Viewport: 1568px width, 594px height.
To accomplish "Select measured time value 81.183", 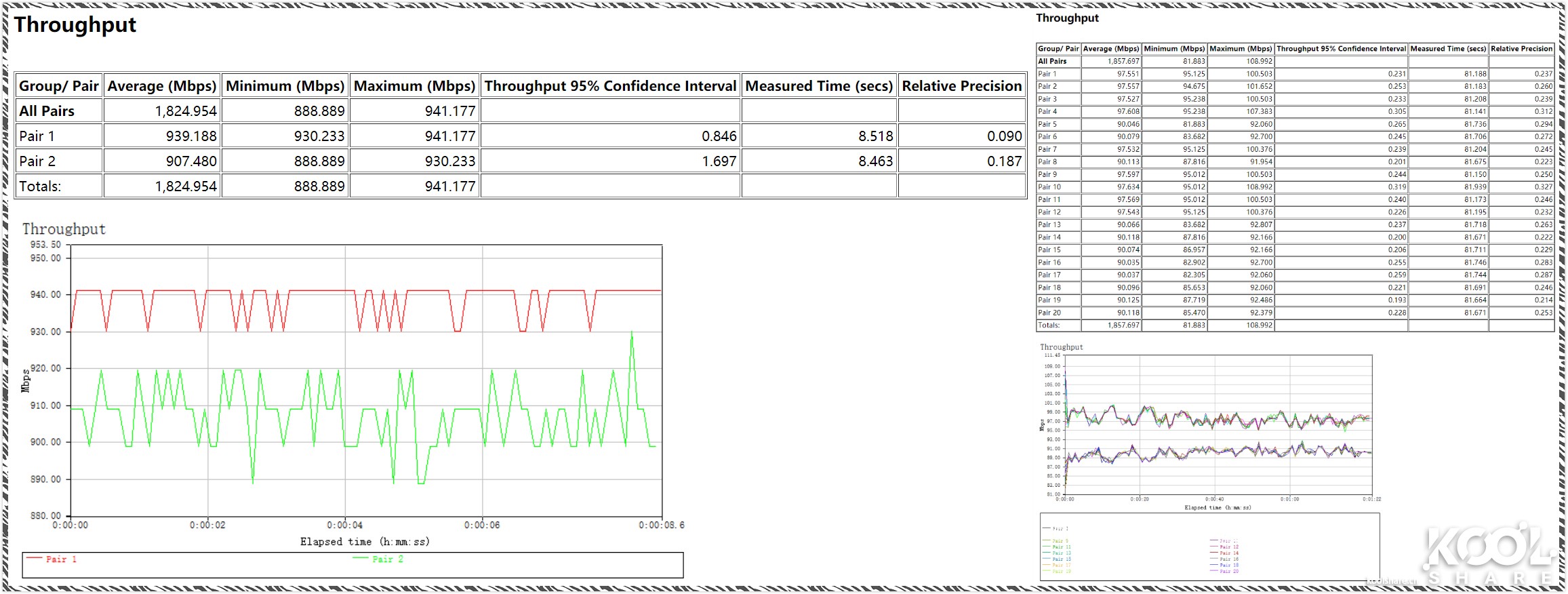I will (x=1475, y=87).
